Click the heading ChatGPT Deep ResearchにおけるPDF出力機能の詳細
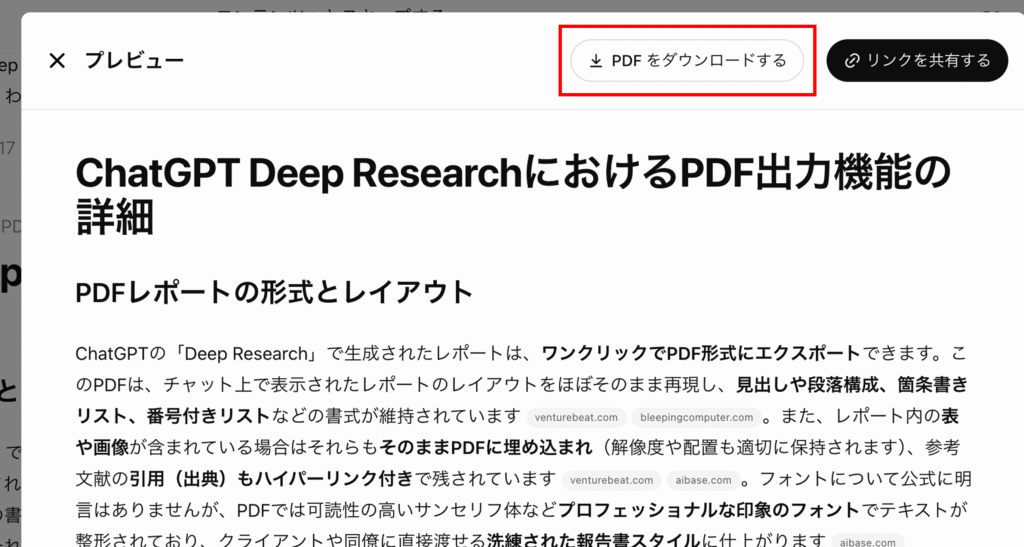1024x547 pixels. coord(513,195)
